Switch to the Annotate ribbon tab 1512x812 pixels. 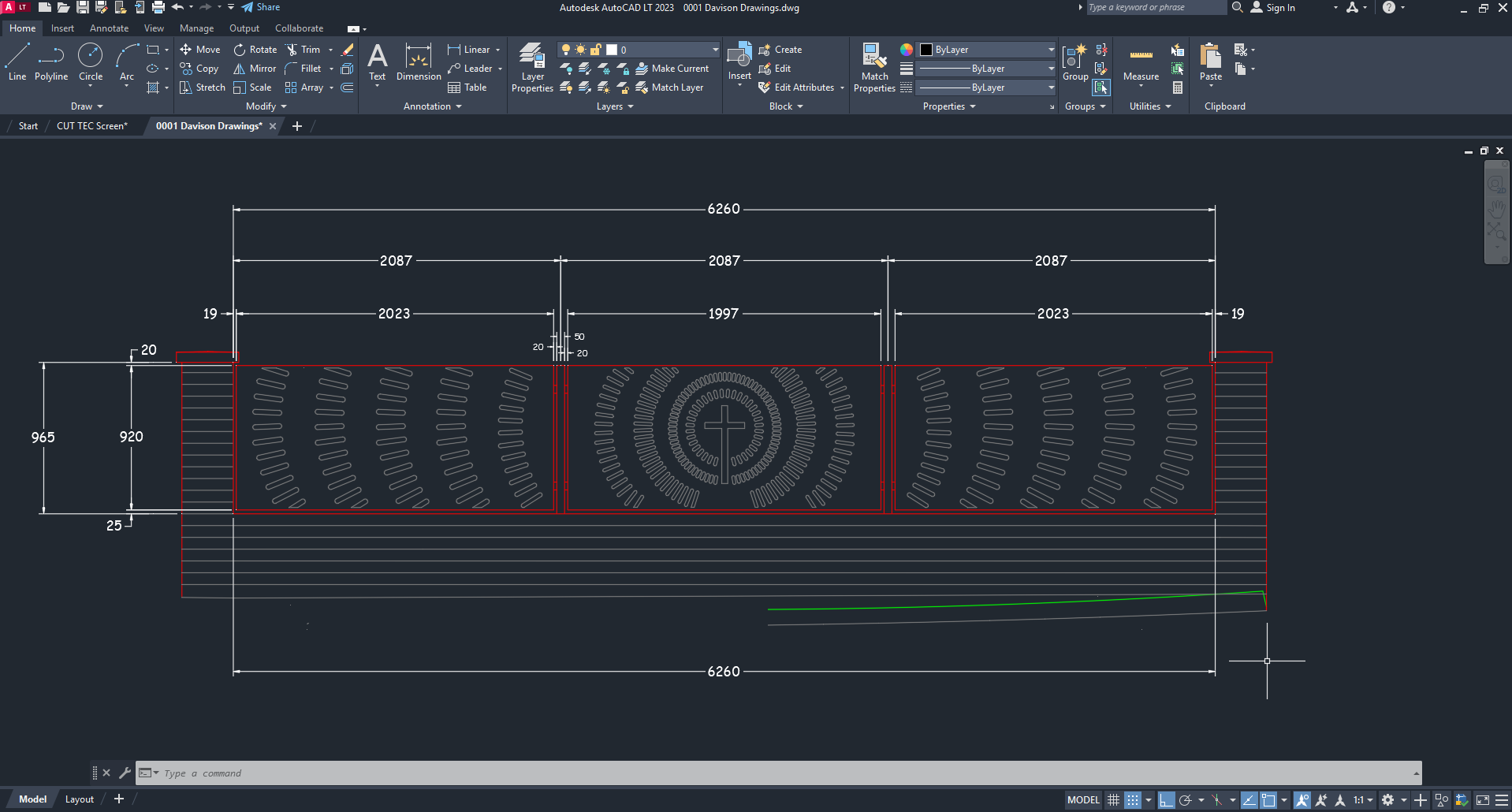pos(109,28)
